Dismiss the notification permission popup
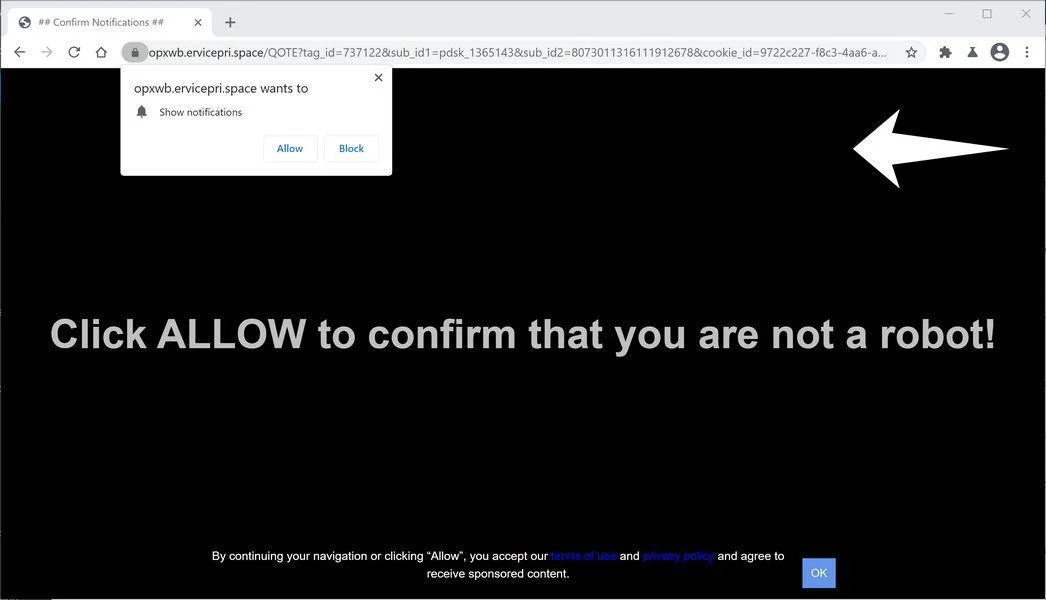 click(x=378, y=77)
